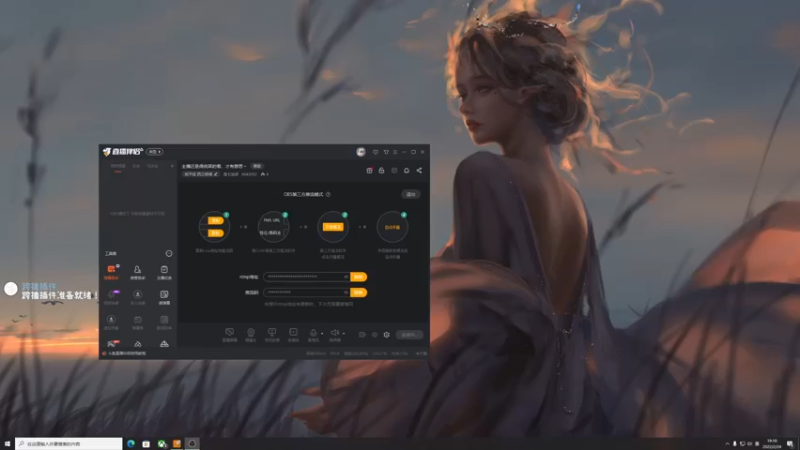The width and height of the screenshot is (800, 450).
Task: Open the Windows Start menu
Action: tap(7, 444)
